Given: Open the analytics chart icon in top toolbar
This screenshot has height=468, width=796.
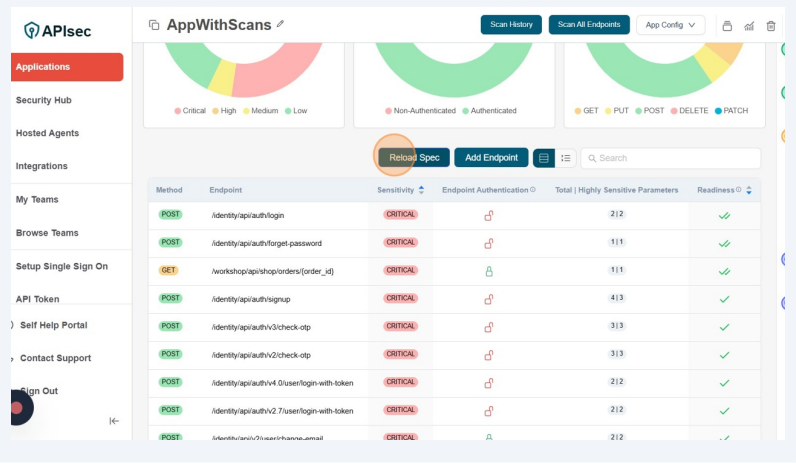Looking at the screenshot, I should click(749, 25).
